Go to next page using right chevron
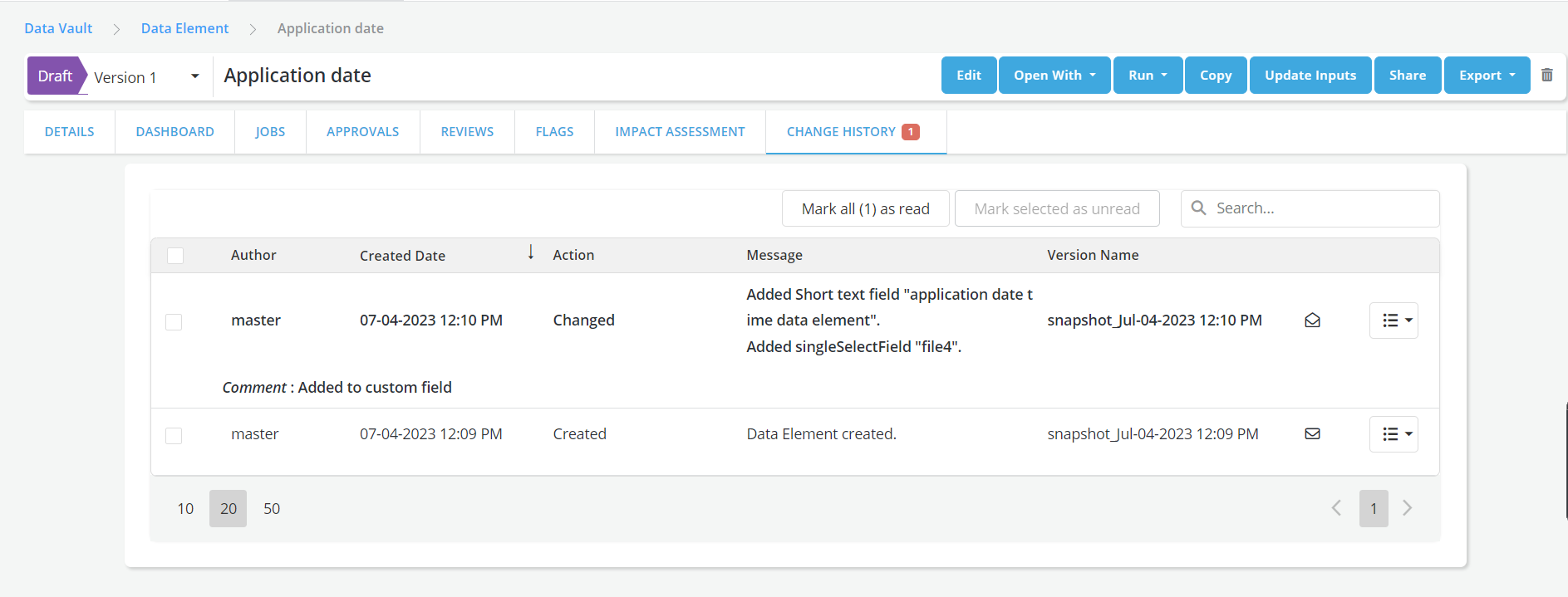The height and width of the screenshot is (597, 1568). (x=1407, y=508)
